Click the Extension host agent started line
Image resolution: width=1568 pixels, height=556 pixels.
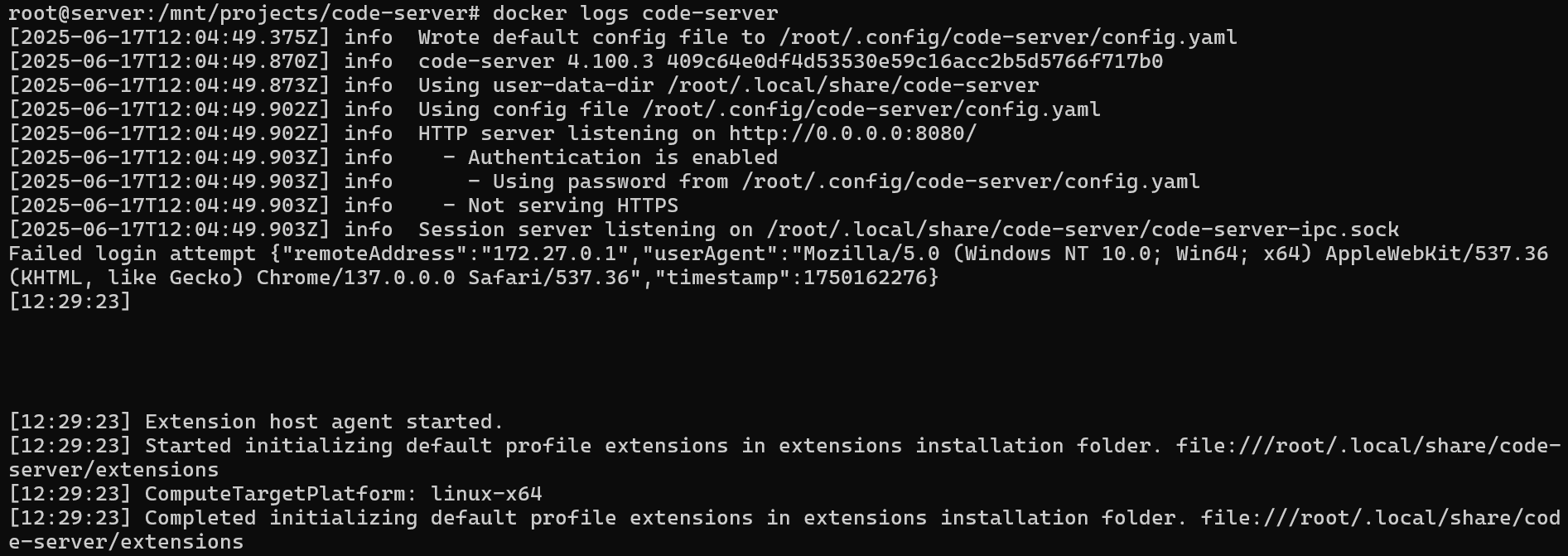(x=257, y=422)
